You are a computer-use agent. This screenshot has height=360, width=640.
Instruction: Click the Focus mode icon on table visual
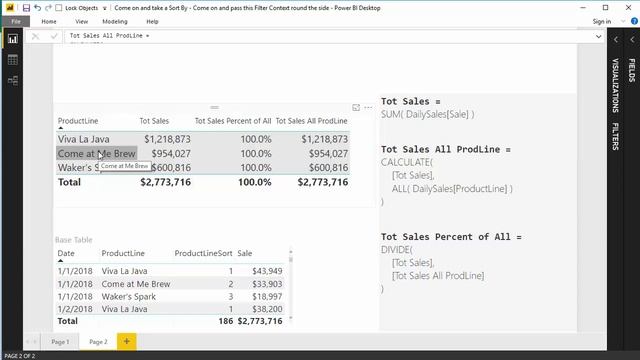coord(356,107)
